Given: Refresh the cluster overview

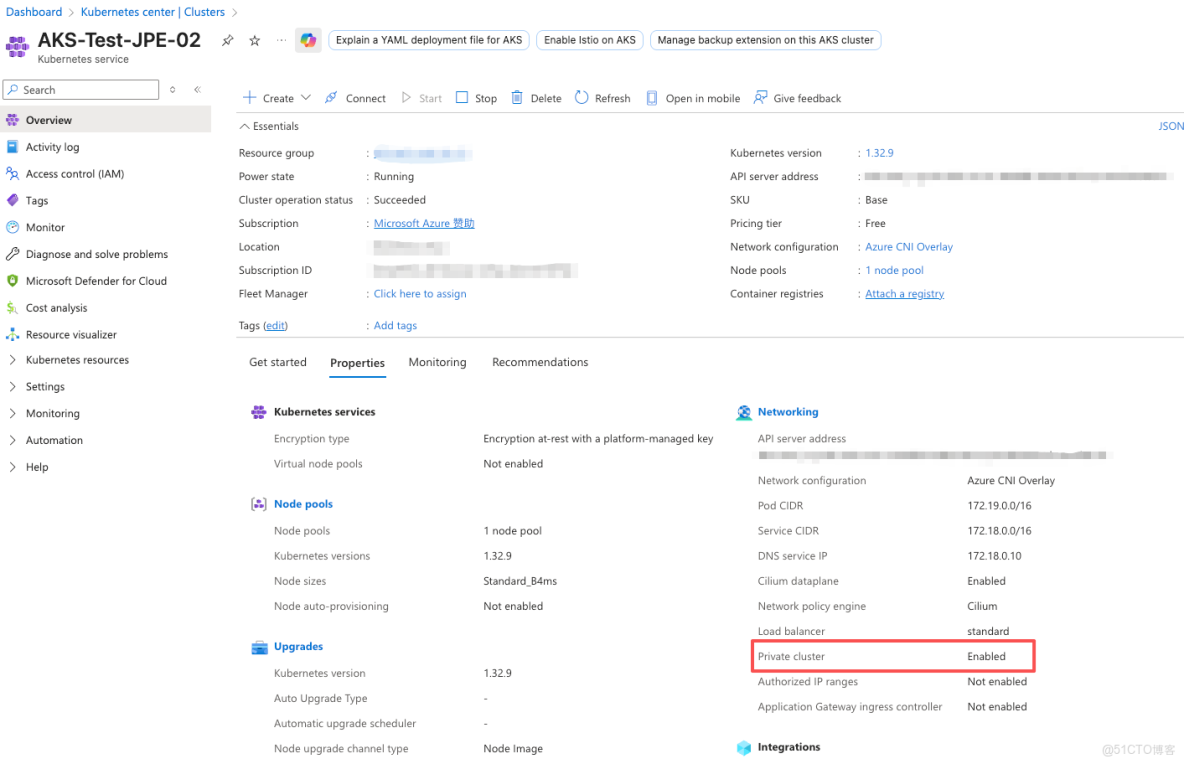Looking at the screenshot, I should click(602, 98).
